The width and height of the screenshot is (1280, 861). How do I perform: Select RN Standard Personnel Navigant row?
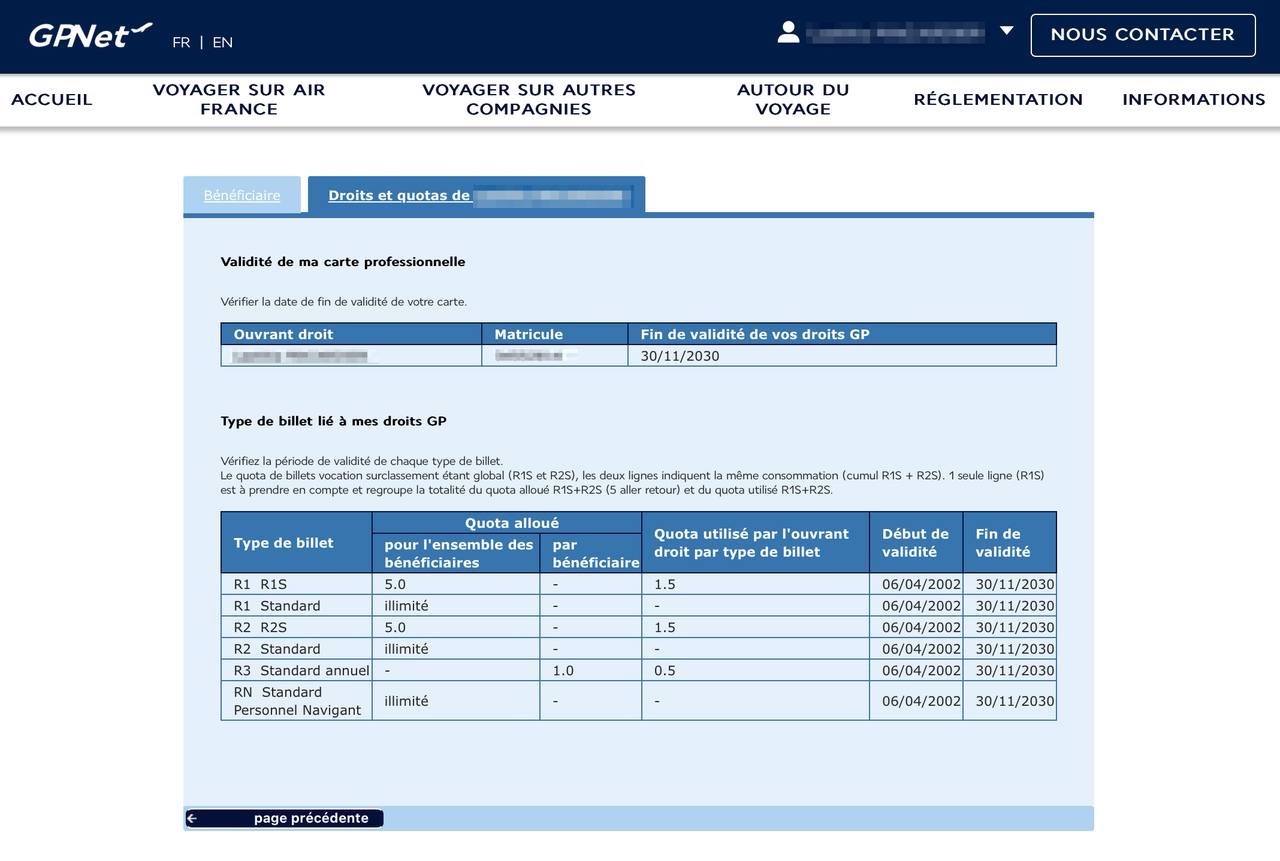point(638,701)
